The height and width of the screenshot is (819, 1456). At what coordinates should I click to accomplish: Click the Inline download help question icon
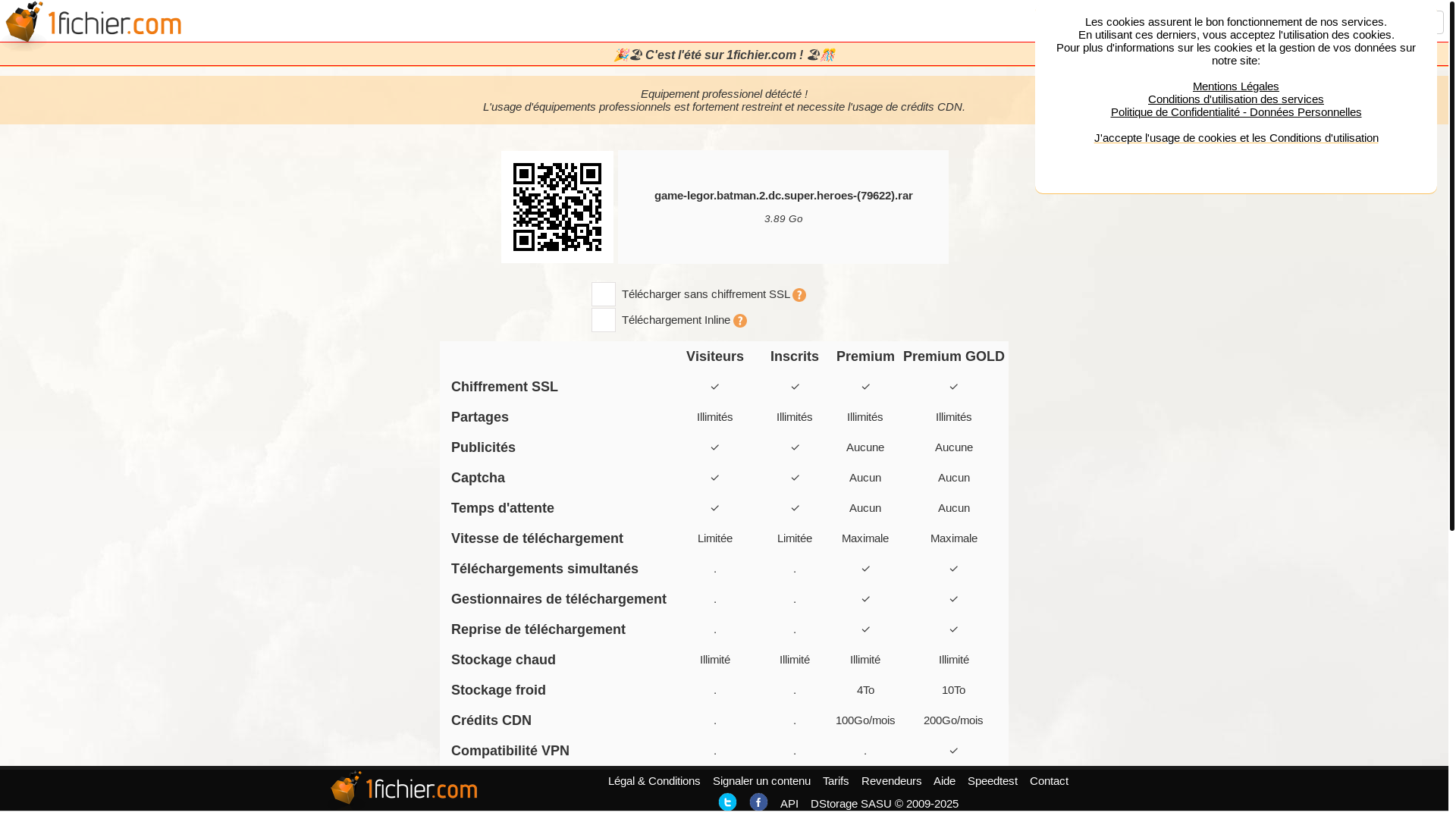740,321
